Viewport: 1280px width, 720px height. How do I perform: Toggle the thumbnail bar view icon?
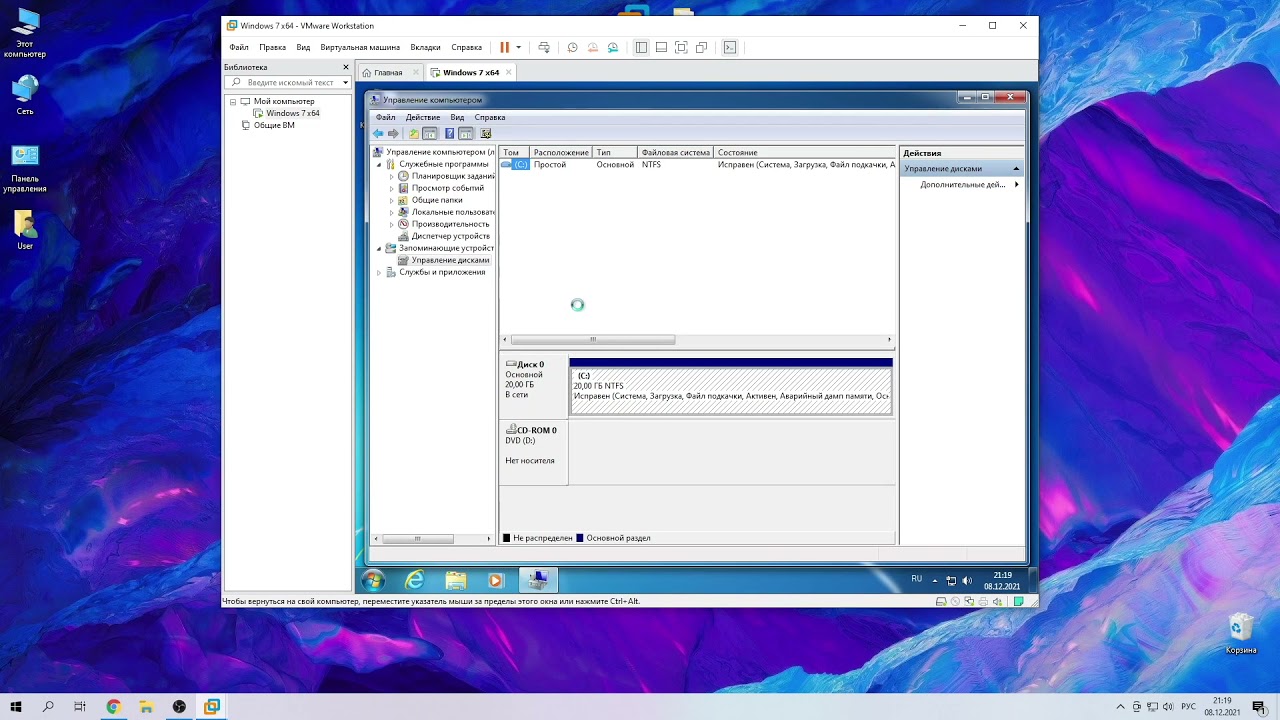(661, 47)
